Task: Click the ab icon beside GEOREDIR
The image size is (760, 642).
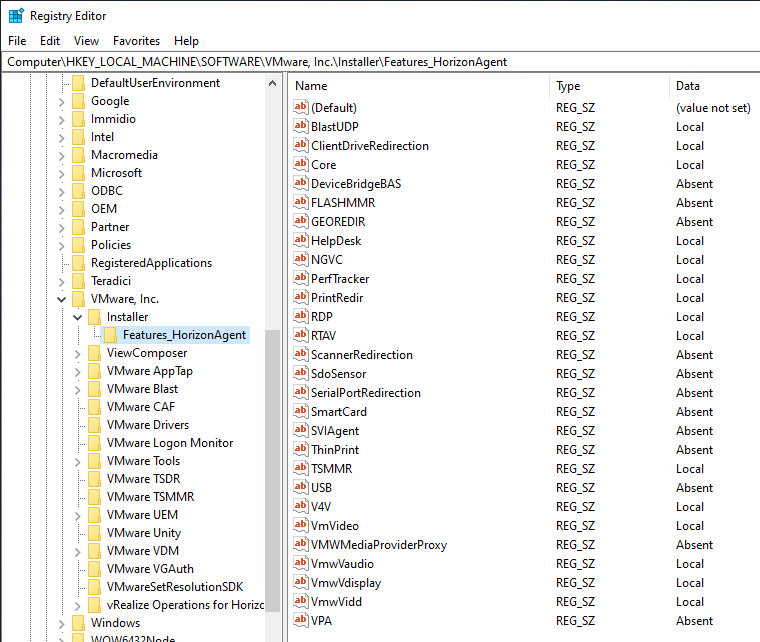Action: 301,221
